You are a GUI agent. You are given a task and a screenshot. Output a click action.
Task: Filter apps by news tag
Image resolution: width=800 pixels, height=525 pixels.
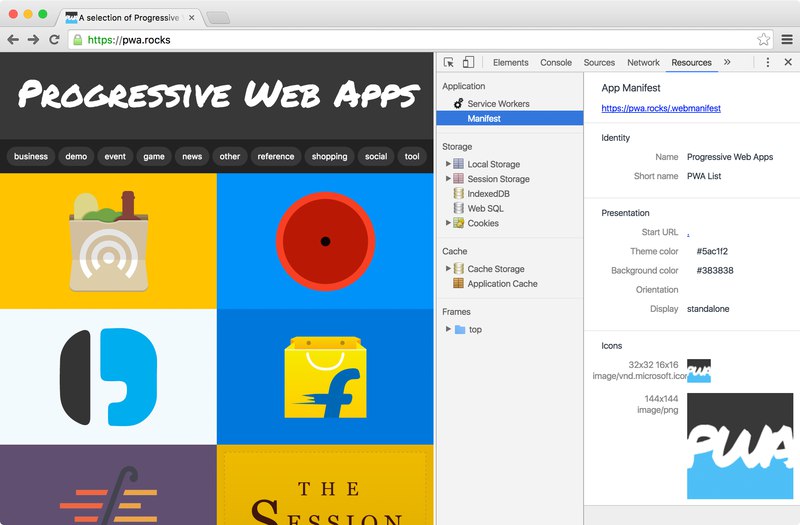(x=192, y=156)
